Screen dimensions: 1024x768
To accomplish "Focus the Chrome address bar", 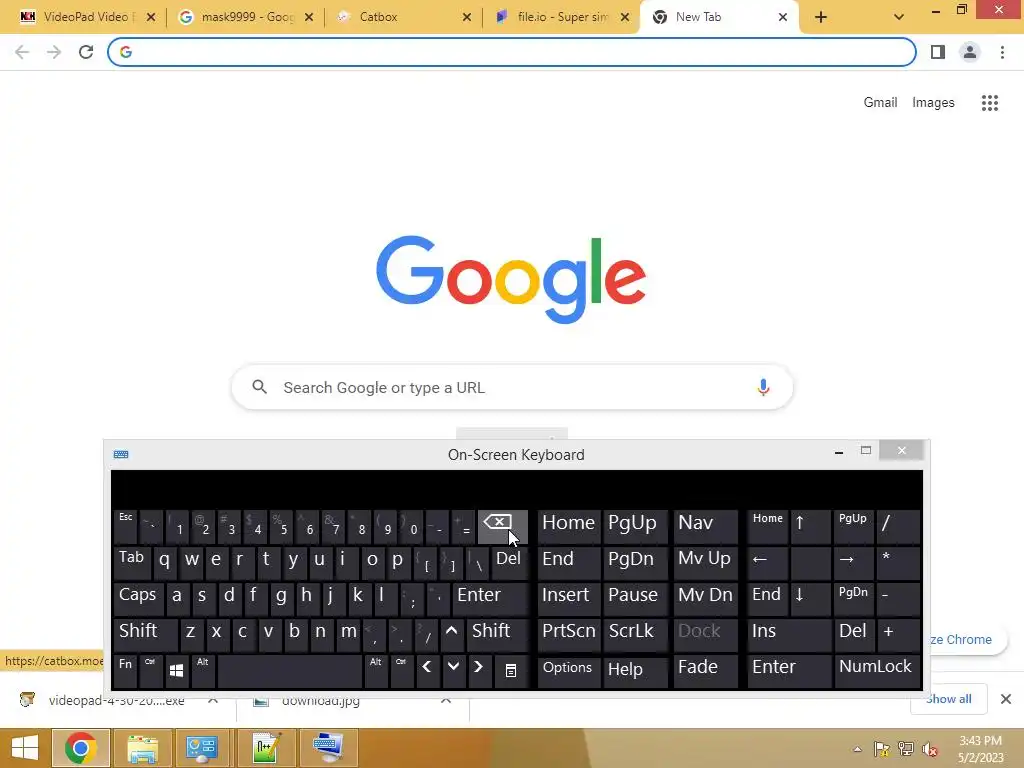I will click(512, 52).
